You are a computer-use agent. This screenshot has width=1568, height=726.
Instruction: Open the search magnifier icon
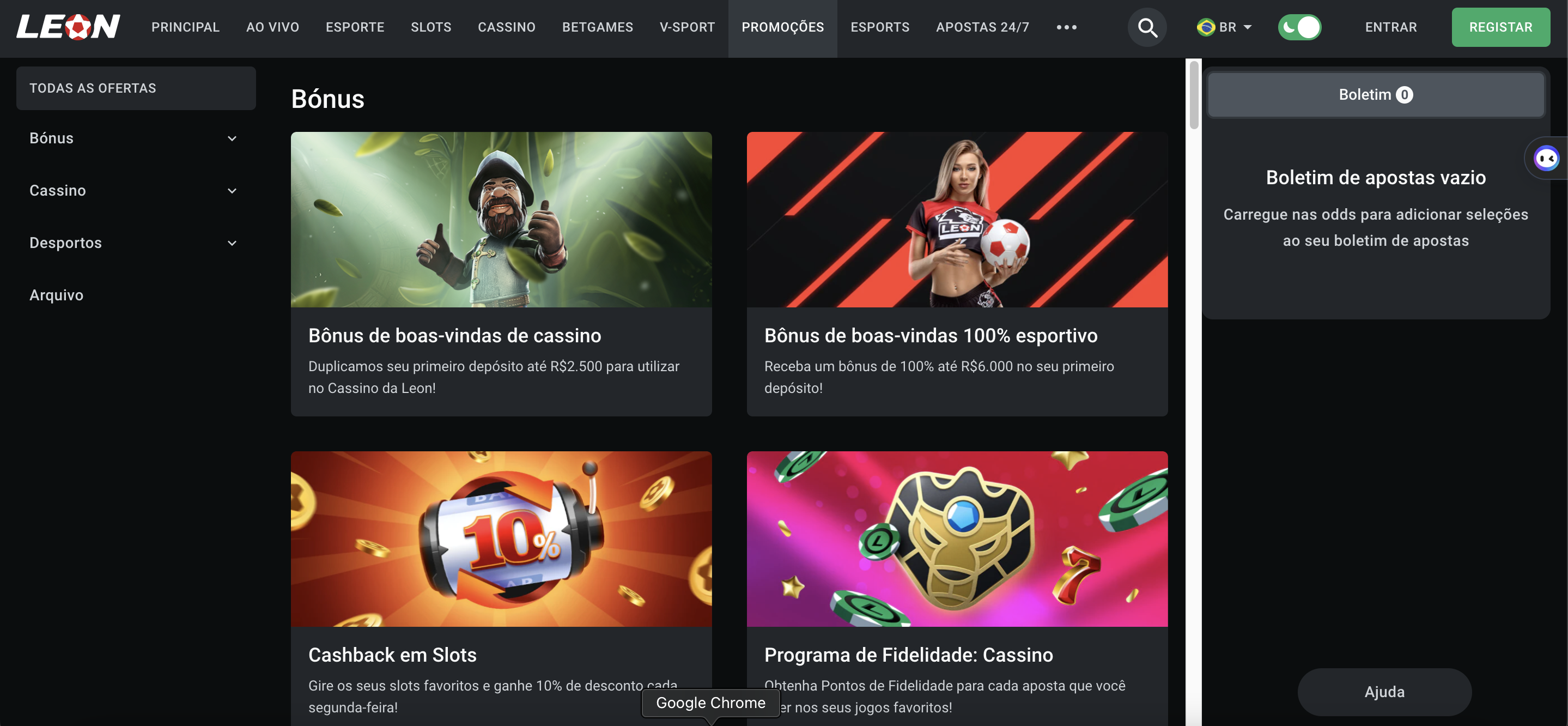1147,27
